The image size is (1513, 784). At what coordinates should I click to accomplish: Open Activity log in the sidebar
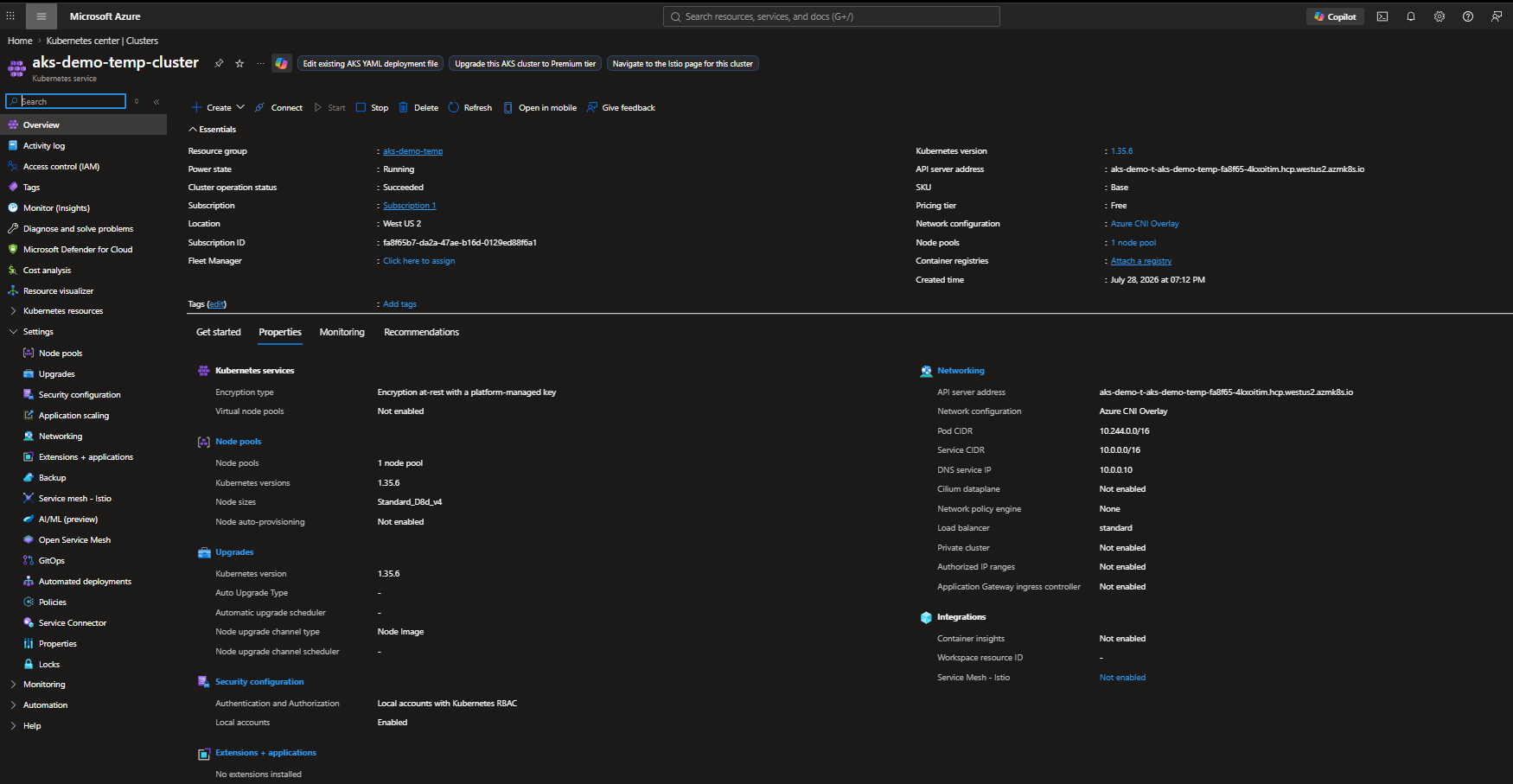[44, 146]
